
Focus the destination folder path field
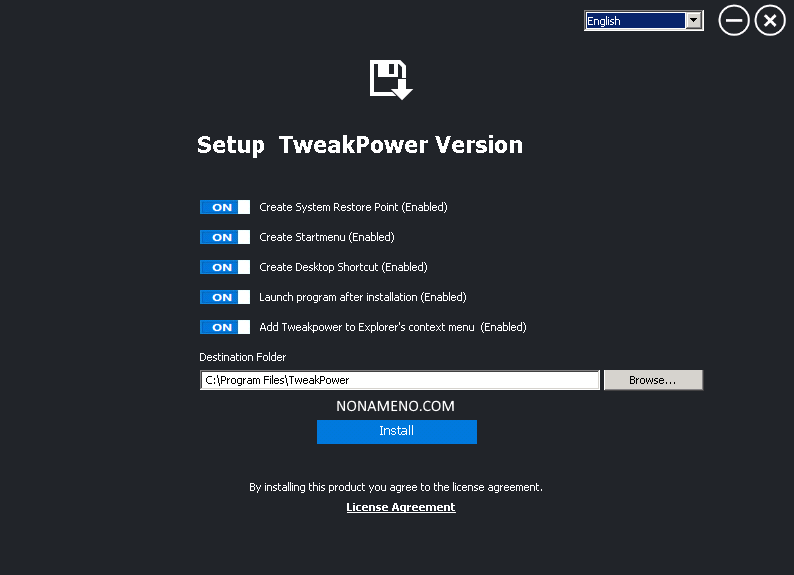(400, 380)
